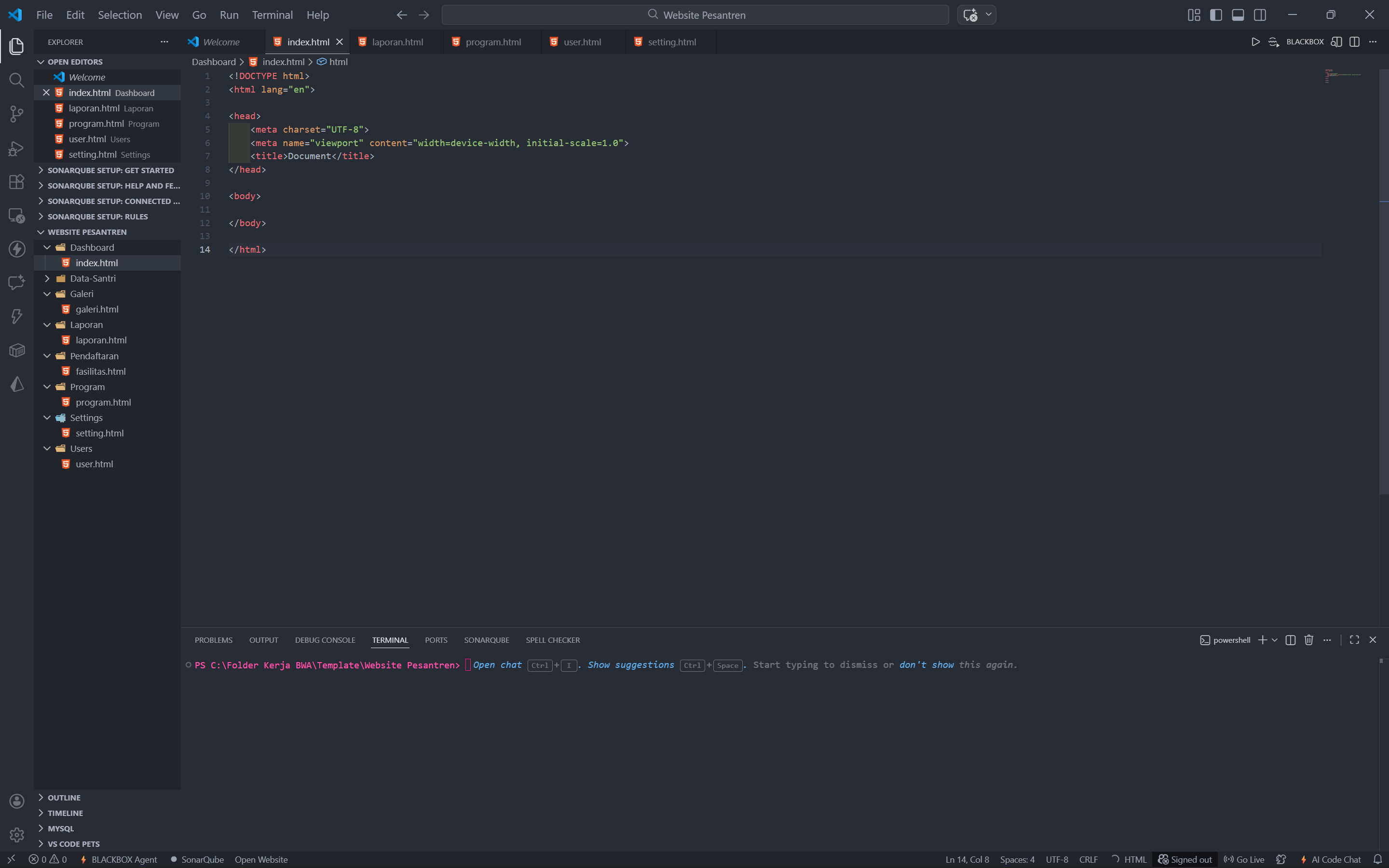Click the Run code play icon
Image resolution: width=1389 pixels, height=868 pixels.
tap(1255, 42)
